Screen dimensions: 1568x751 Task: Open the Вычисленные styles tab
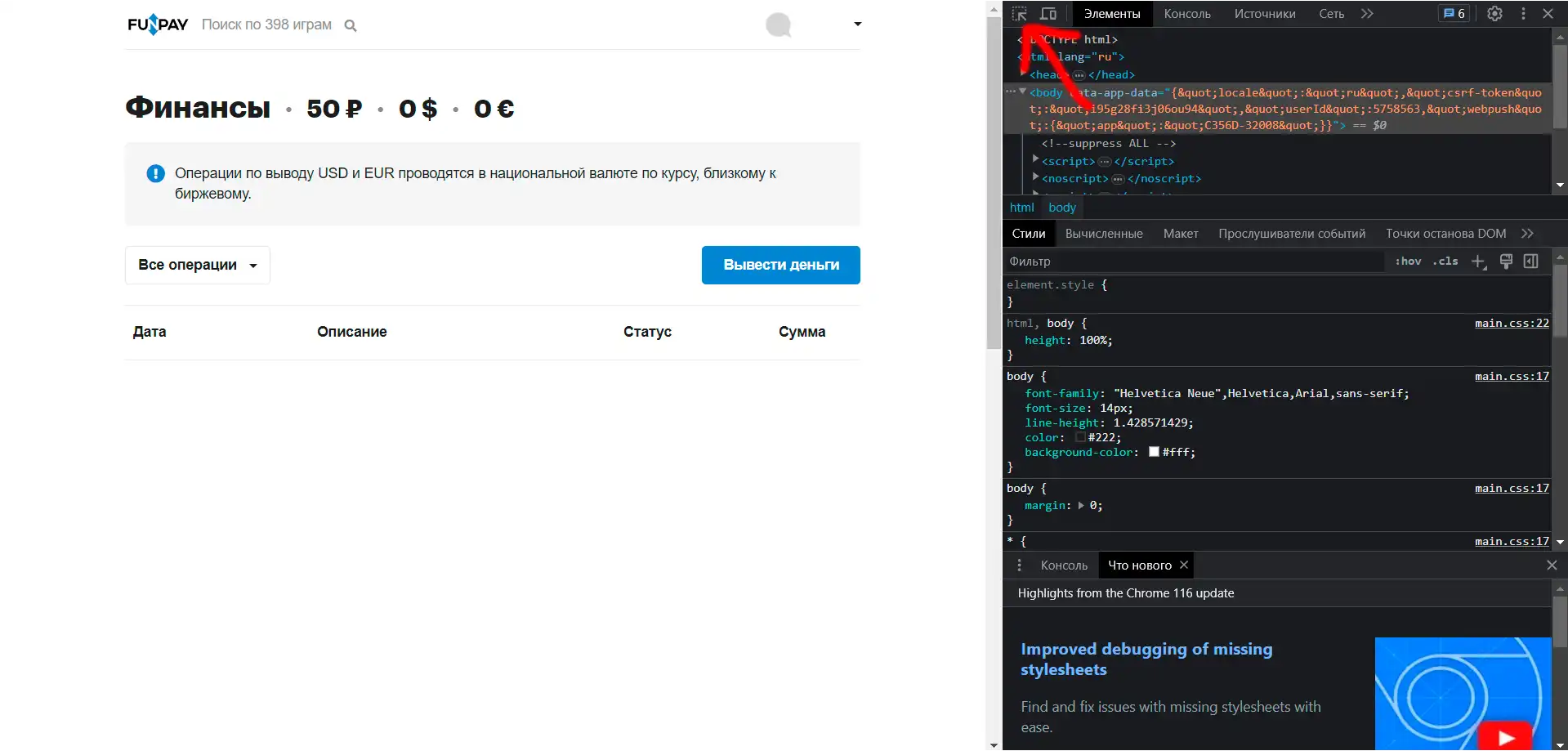[1103, 234]
